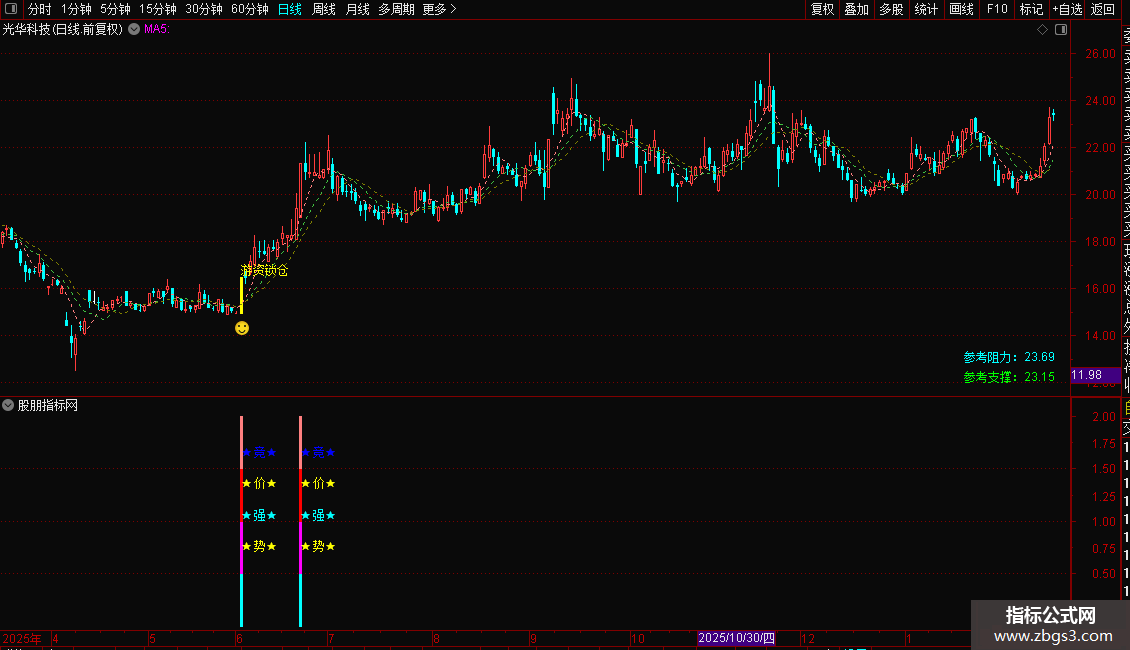
Task: Select the 1分钟 period
Action: (76, 9)
